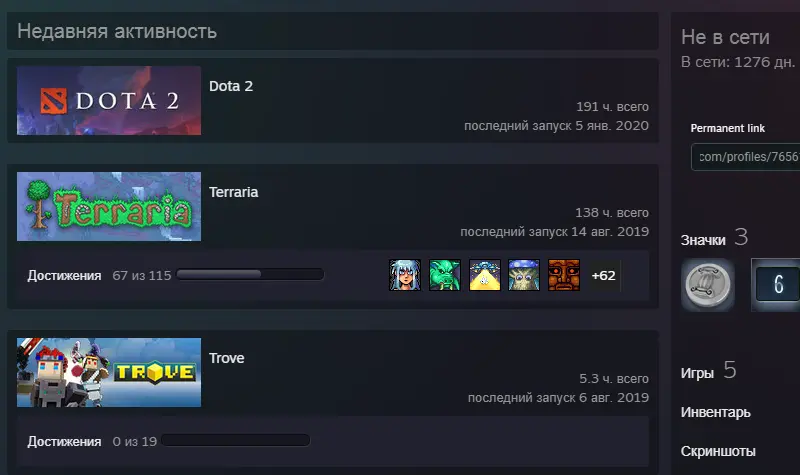This screenshot has height=475, width=800.
Task: Open the silver pillar community badge
Action: click(x=708, y=284)
